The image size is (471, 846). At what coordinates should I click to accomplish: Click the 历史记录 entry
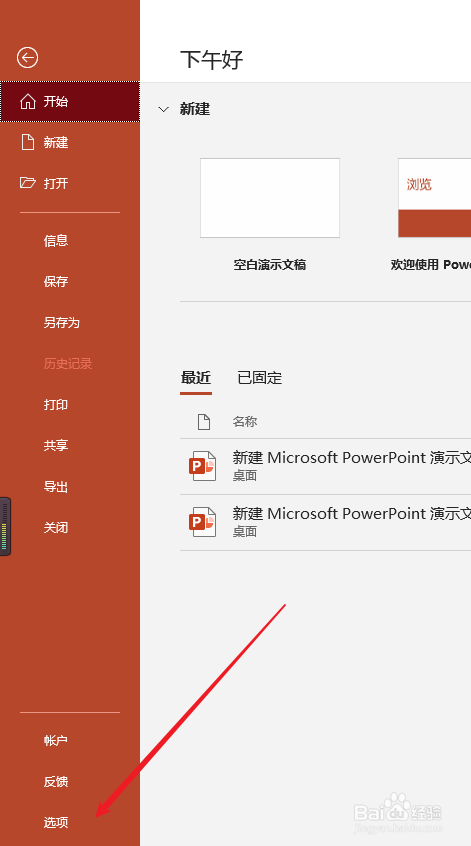point(70,364)
